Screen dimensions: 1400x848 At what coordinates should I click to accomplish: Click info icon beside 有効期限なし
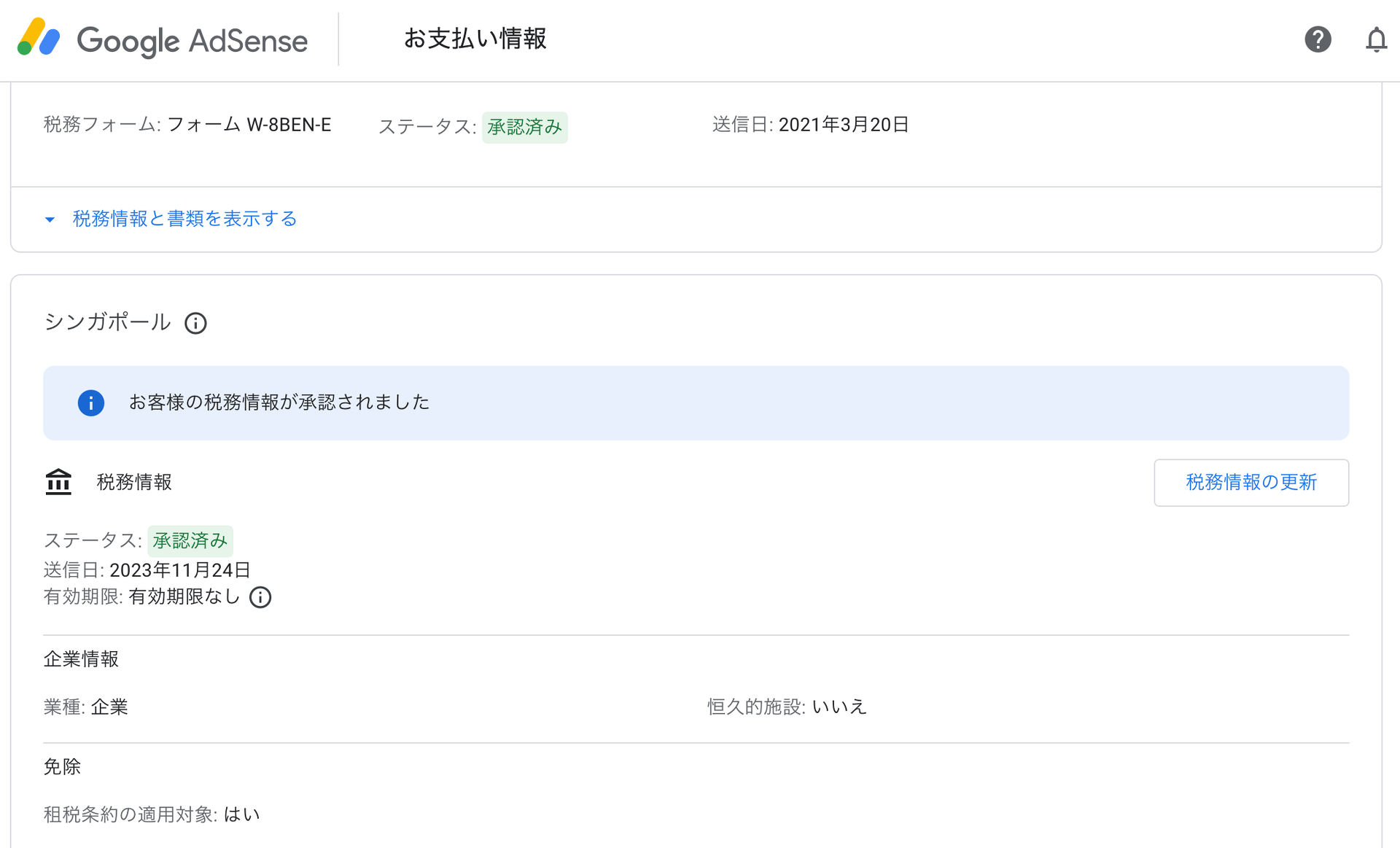(260, 597)
